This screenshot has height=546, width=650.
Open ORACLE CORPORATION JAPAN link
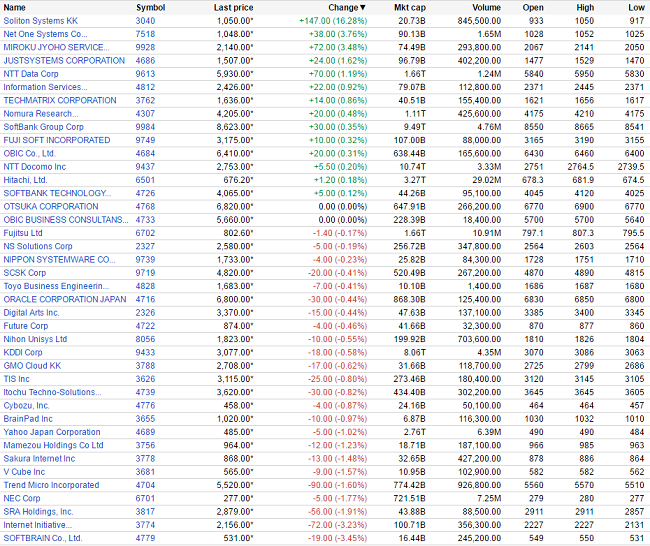[65, 299]
